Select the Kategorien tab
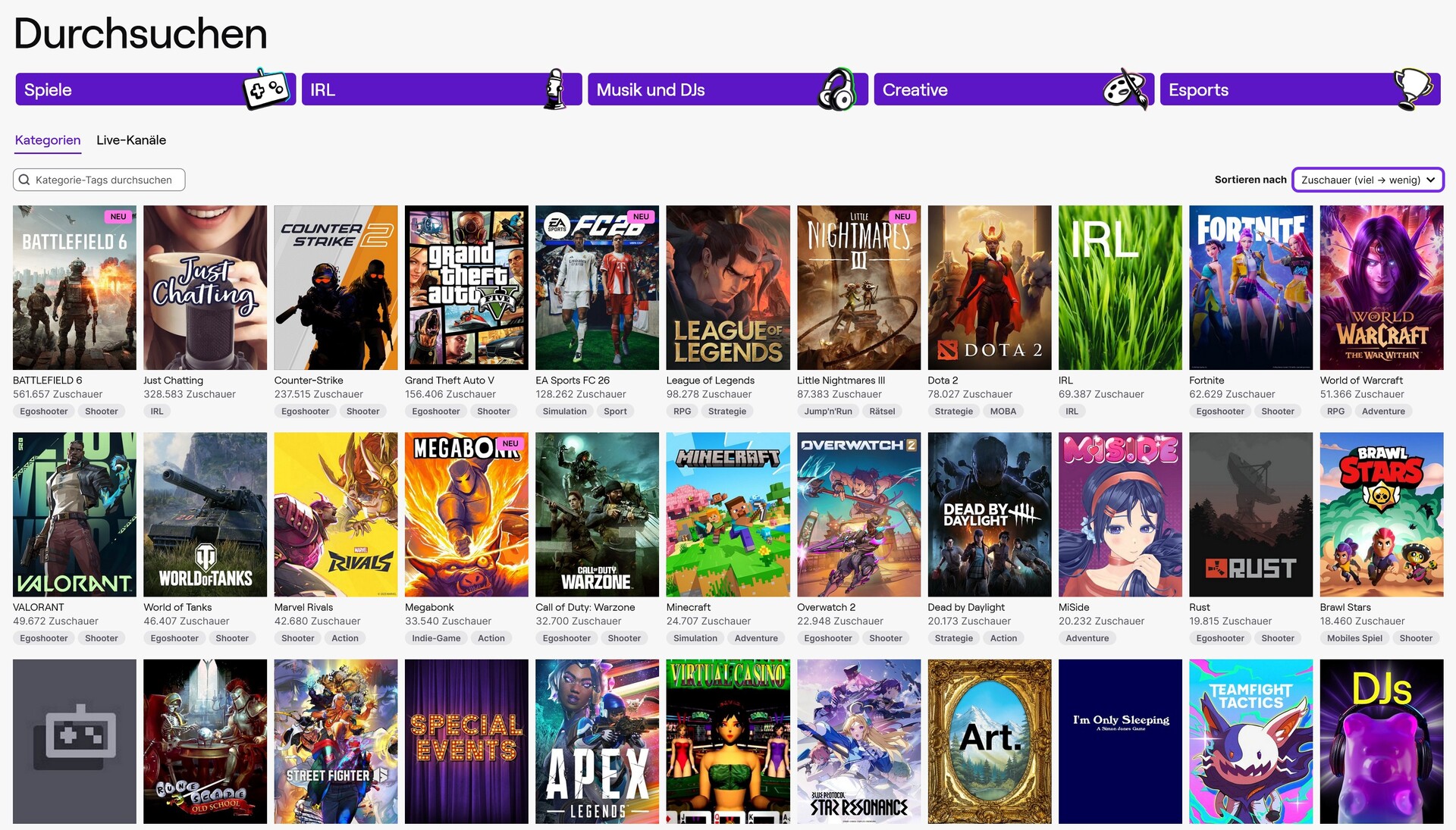 48,140
